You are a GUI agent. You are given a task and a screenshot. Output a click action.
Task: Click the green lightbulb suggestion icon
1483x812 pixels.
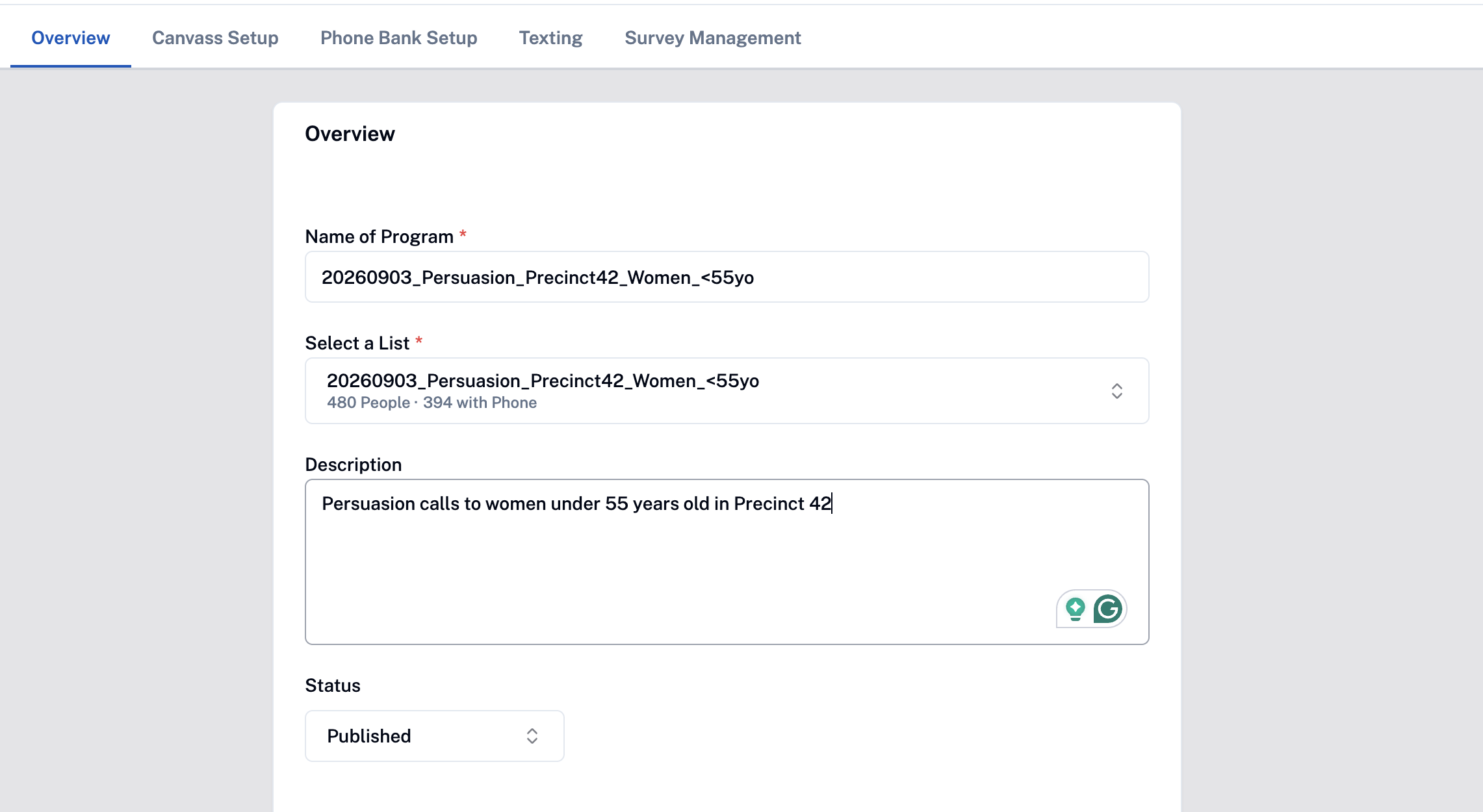1076,609
